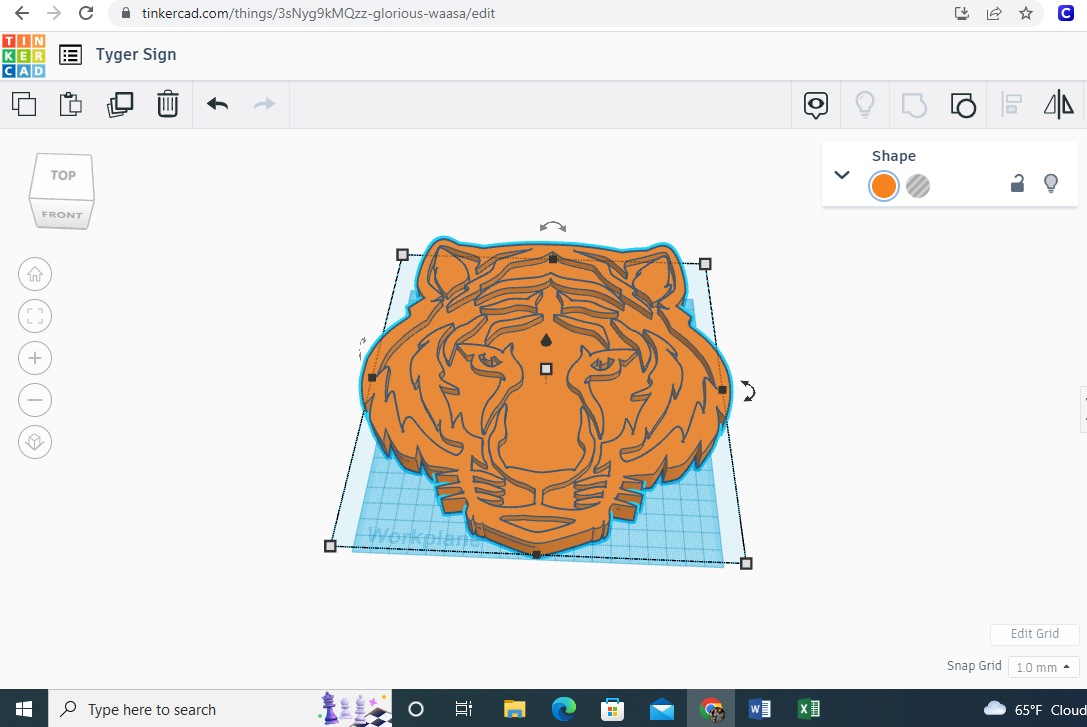Select Fit all in view
The height and width of the screenshot is (727, 1087).
tap(35, 316)
